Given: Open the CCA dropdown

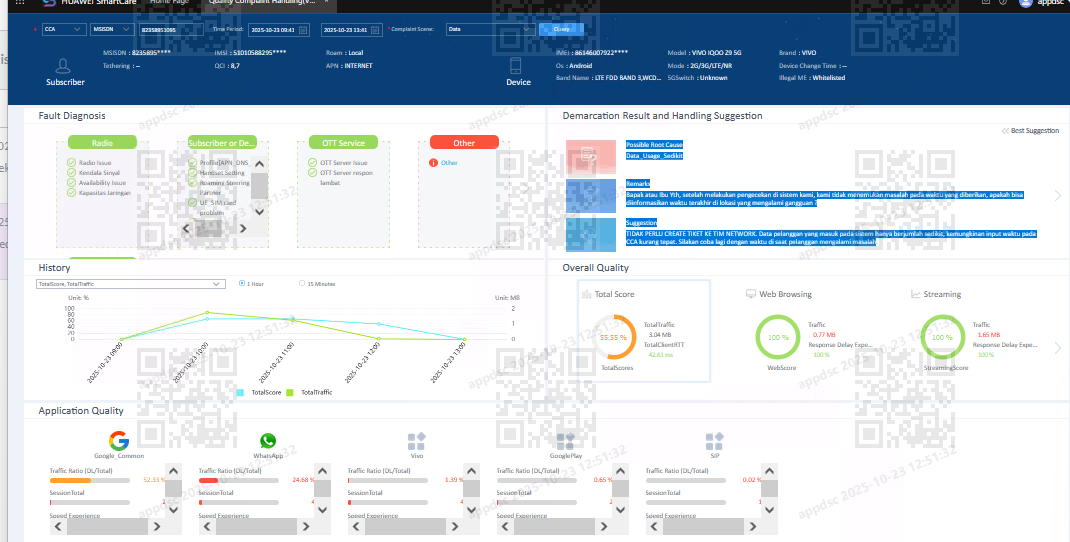Looking at the screenshot, I should tap(63, 29).
